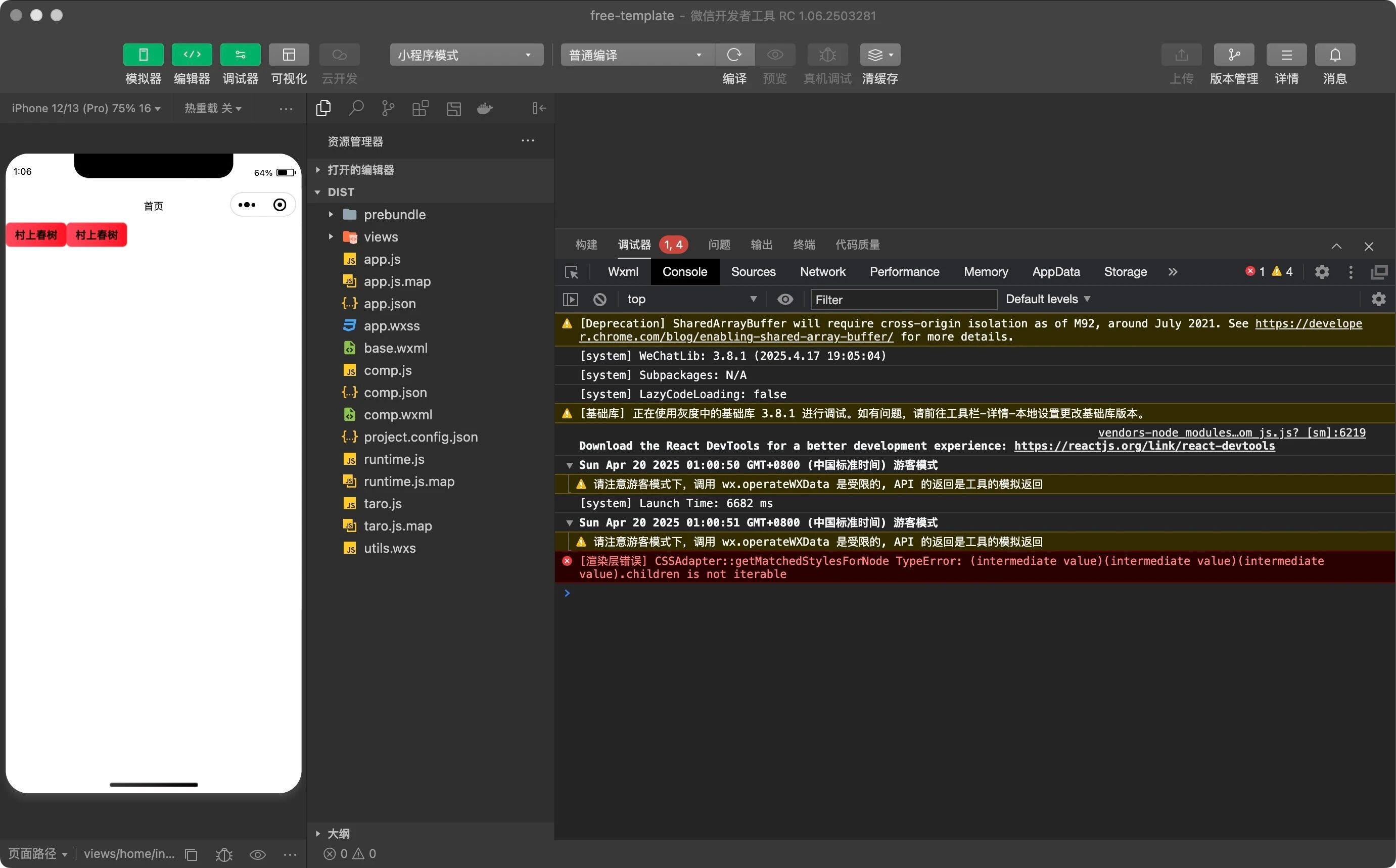Open the react-devtools link
1396x868 pixels.
(x=1144, y=446)
